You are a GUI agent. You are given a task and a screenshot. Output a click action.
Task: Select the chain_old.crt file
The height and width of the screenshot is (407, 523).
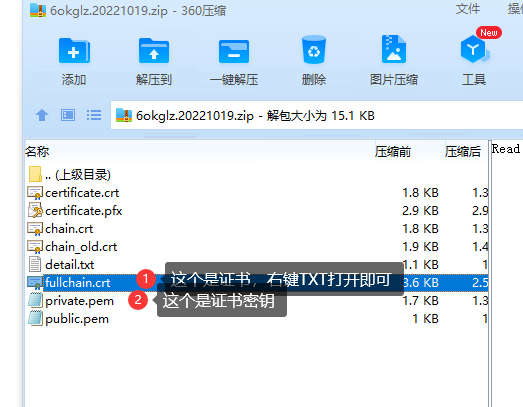[72, 247]
